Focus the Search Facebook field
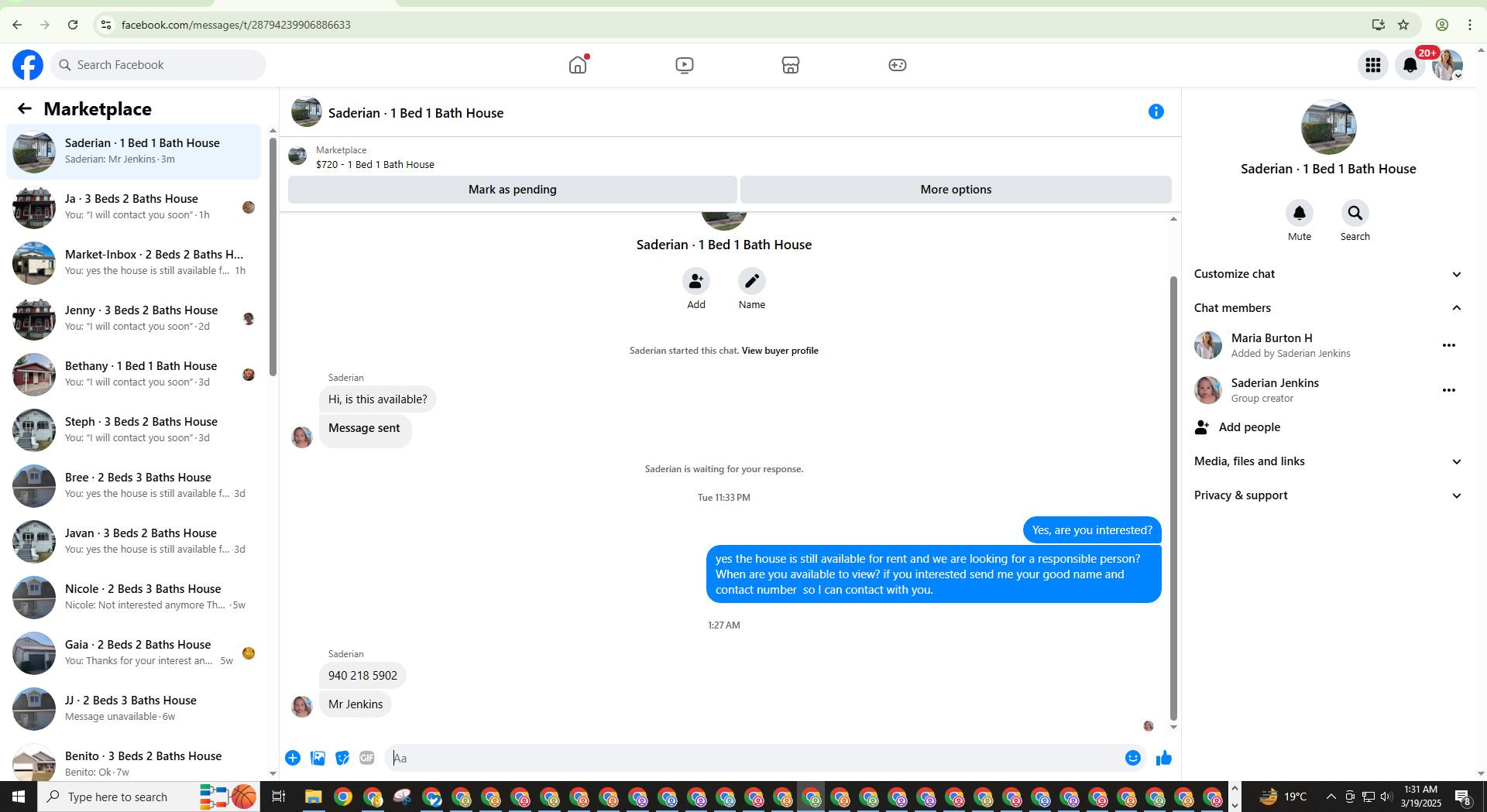The width and height of the screenshot is (1487, 812). pos(158,65)
